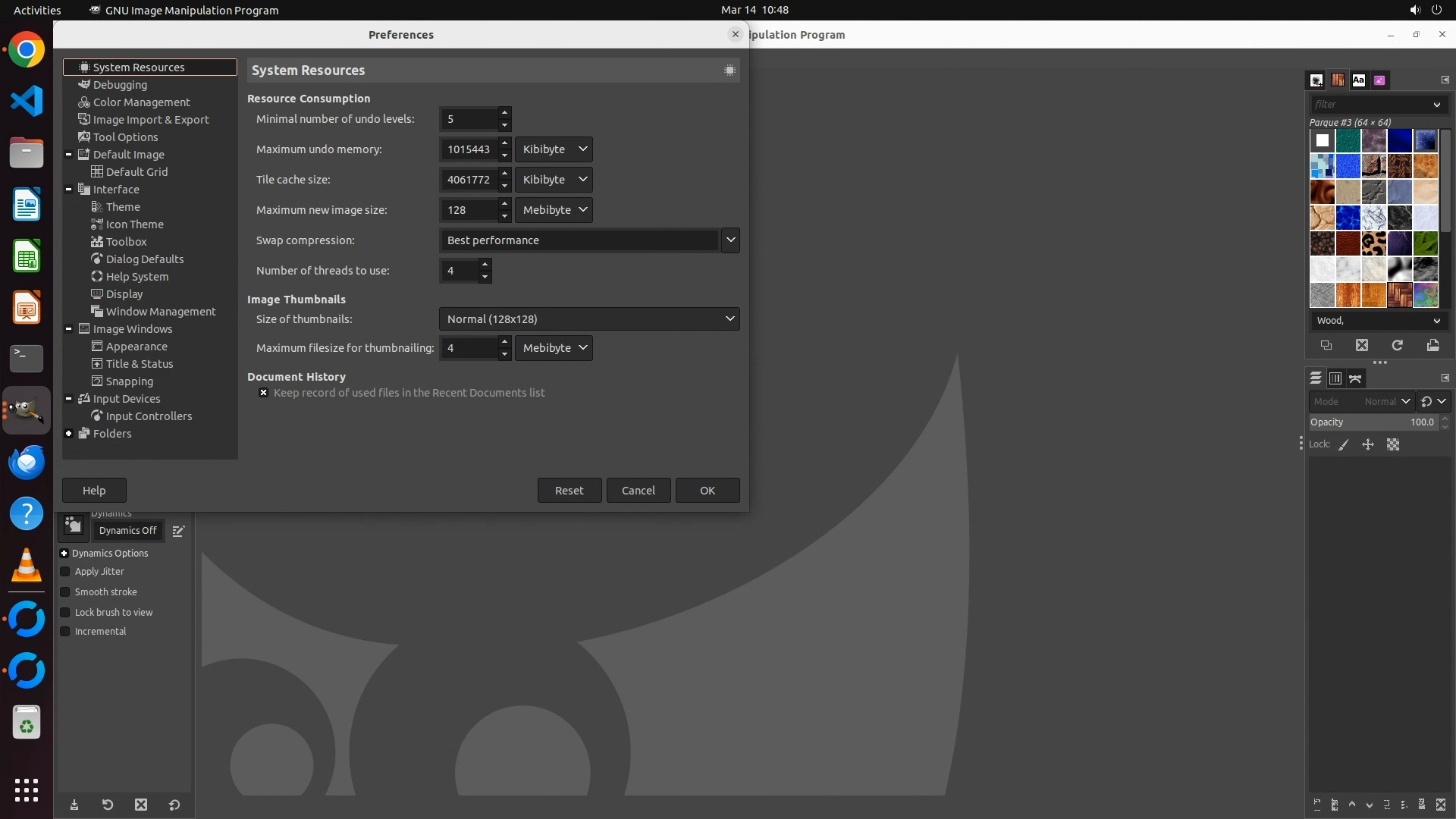Click the edit dynamics icon
1456x819 pixels.
click(178, 532)
